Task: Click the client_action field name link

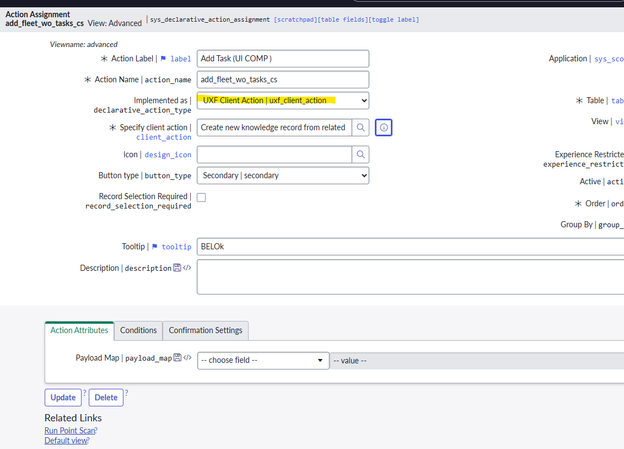Action: coord(164,137)
